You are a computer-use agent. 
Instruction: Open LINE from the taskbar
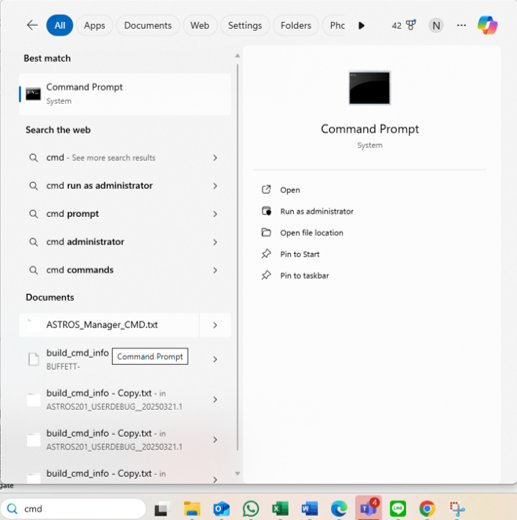point(398,509)
